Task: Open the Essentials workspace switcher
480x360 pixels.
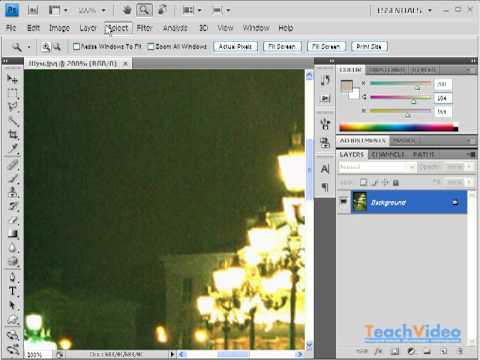Action: click(404, 11)
